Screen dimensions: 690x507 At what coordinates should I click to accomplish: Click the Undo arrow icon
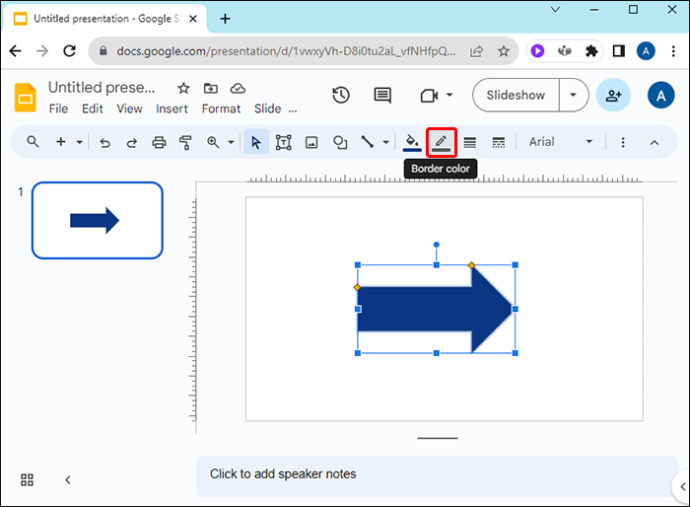pyautogui.click(x=105, y=143)
